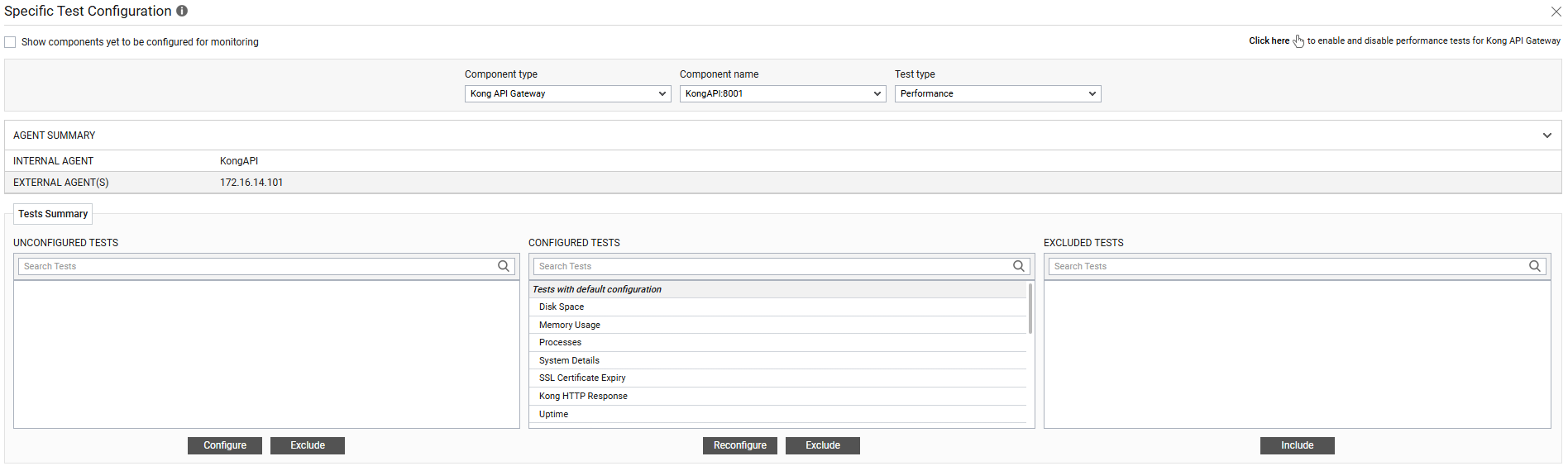
Task: Click Exclude under Configured Tests
Action: [822, 445]
